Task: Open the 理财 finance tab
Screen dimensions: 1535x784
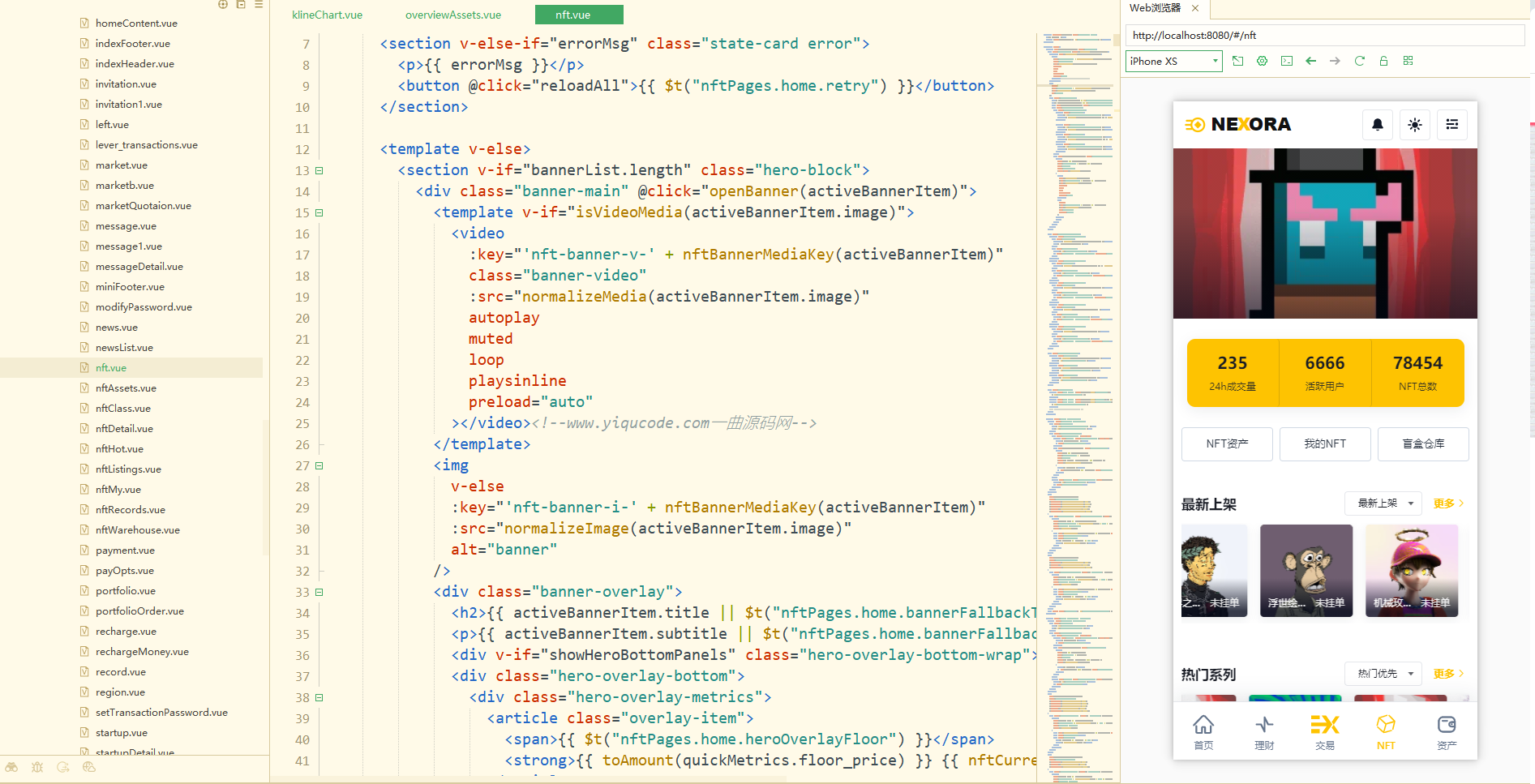Action: 1264,732
